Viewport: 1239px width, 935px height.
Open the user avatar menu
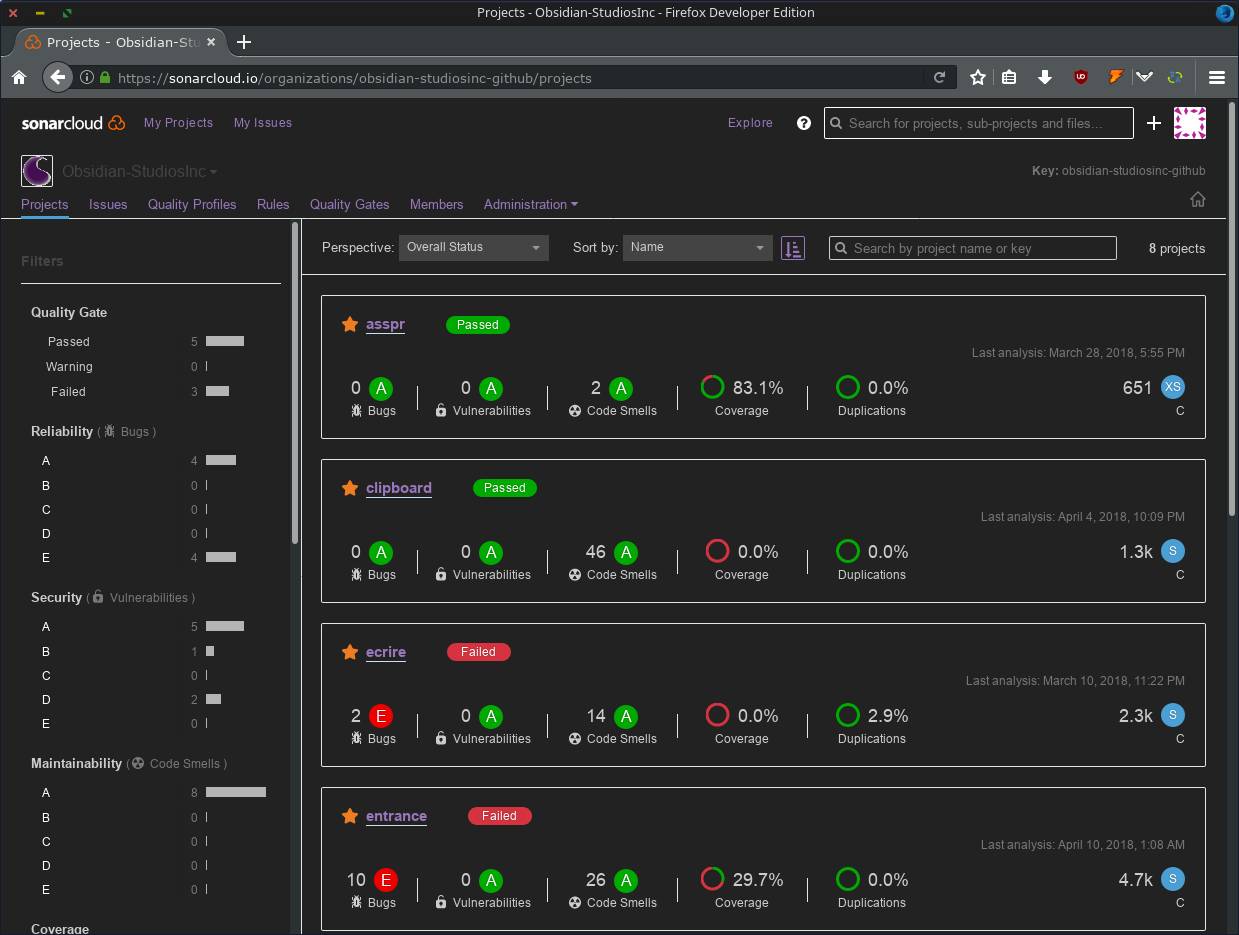point(1189,123)
